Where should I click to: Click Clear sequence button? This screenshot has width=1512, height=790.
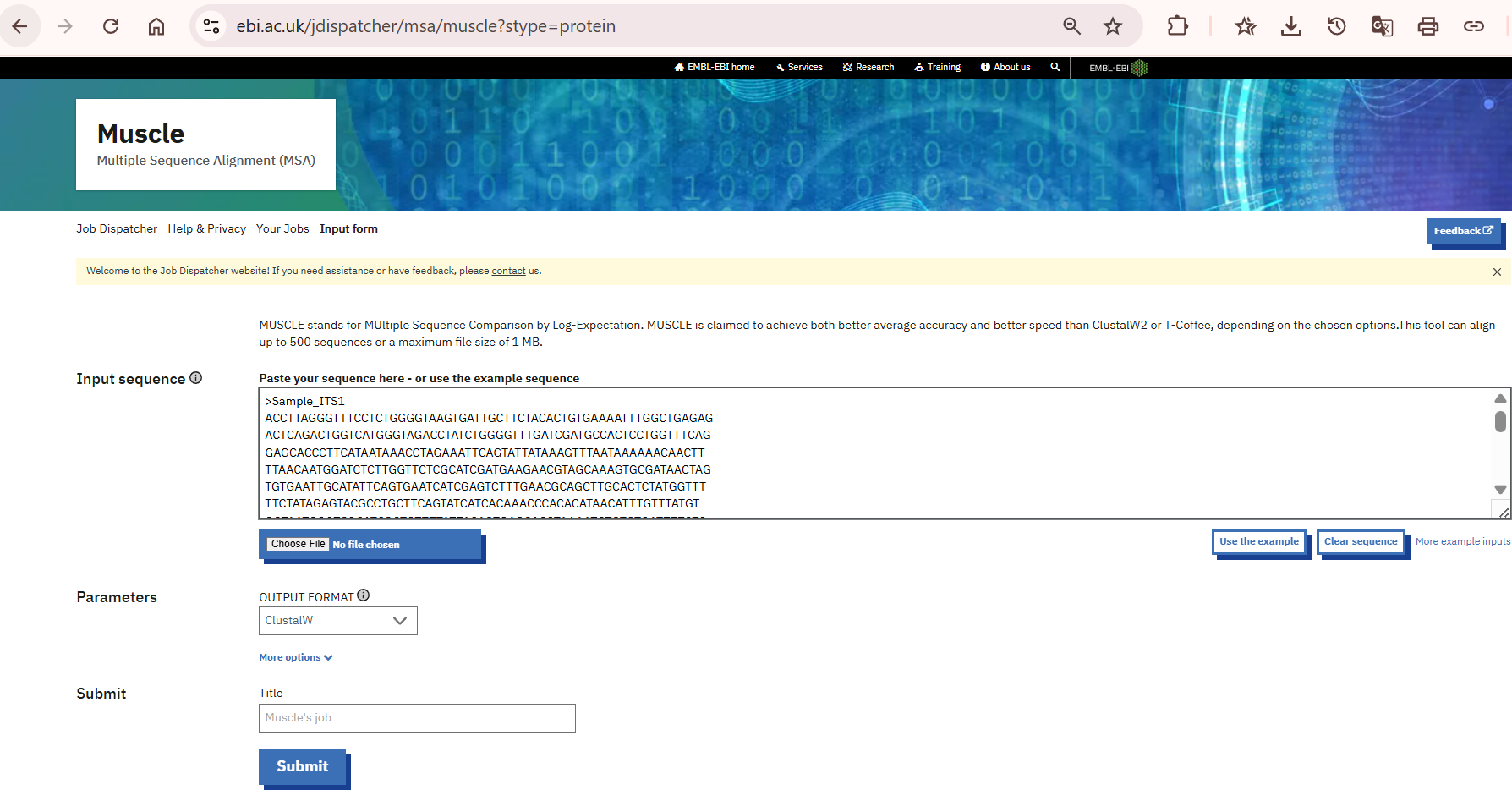pos(1361,542)
